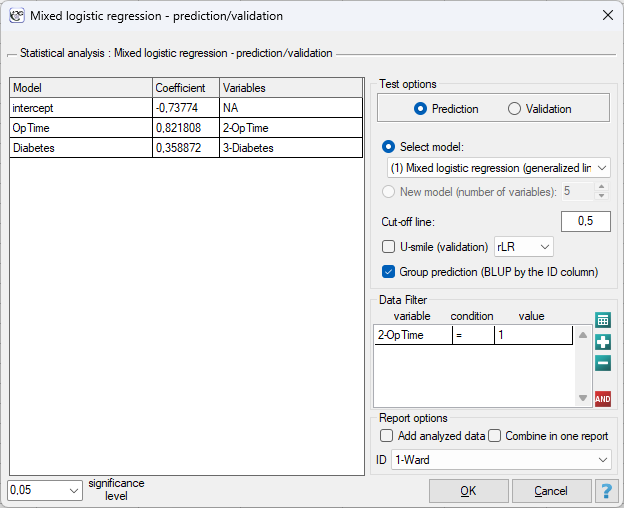
Task: Check the Add analyzed data option
Action: click(386, 436)
